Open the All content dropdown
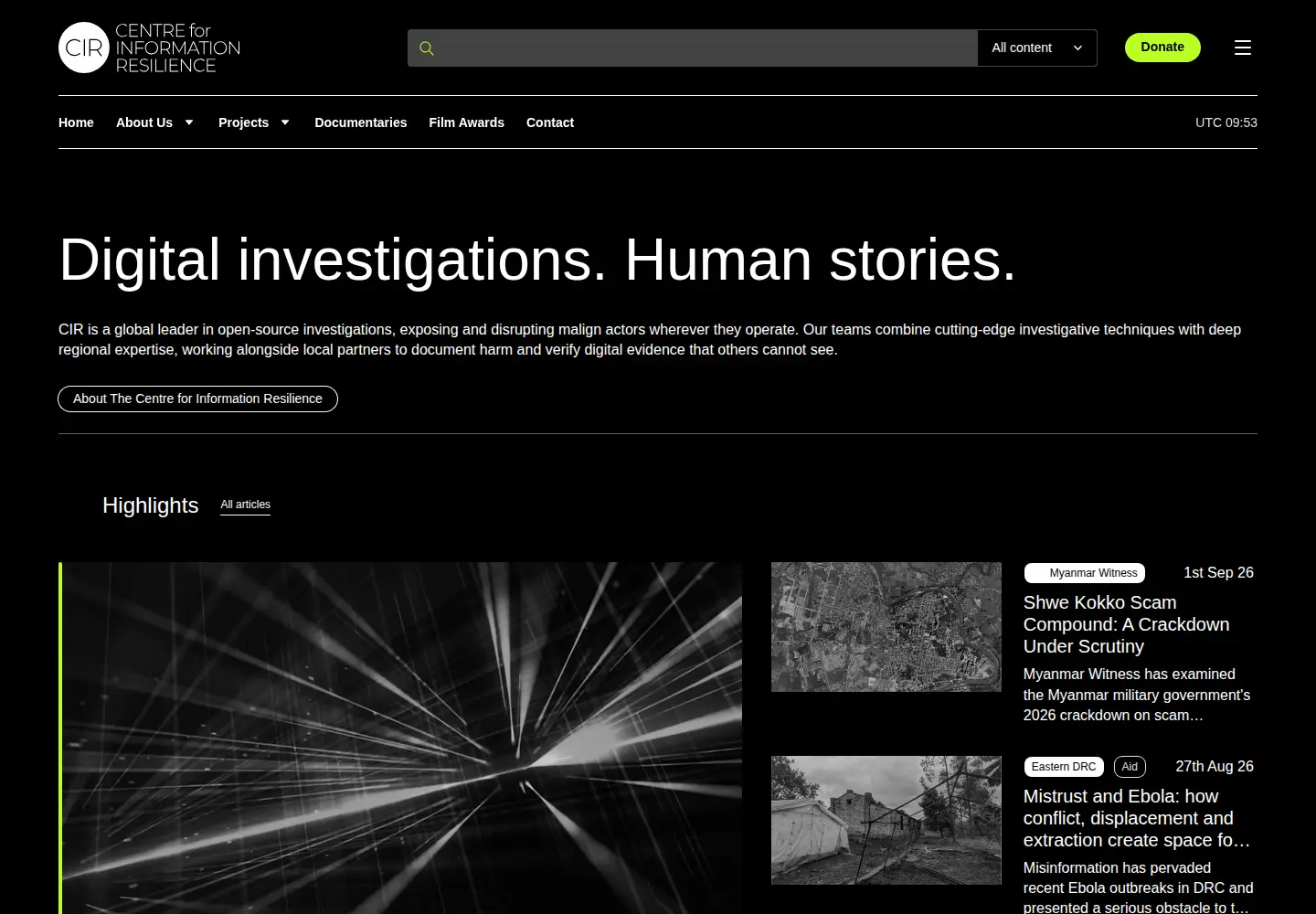 pyautogui.click(x=1037, y=48)
